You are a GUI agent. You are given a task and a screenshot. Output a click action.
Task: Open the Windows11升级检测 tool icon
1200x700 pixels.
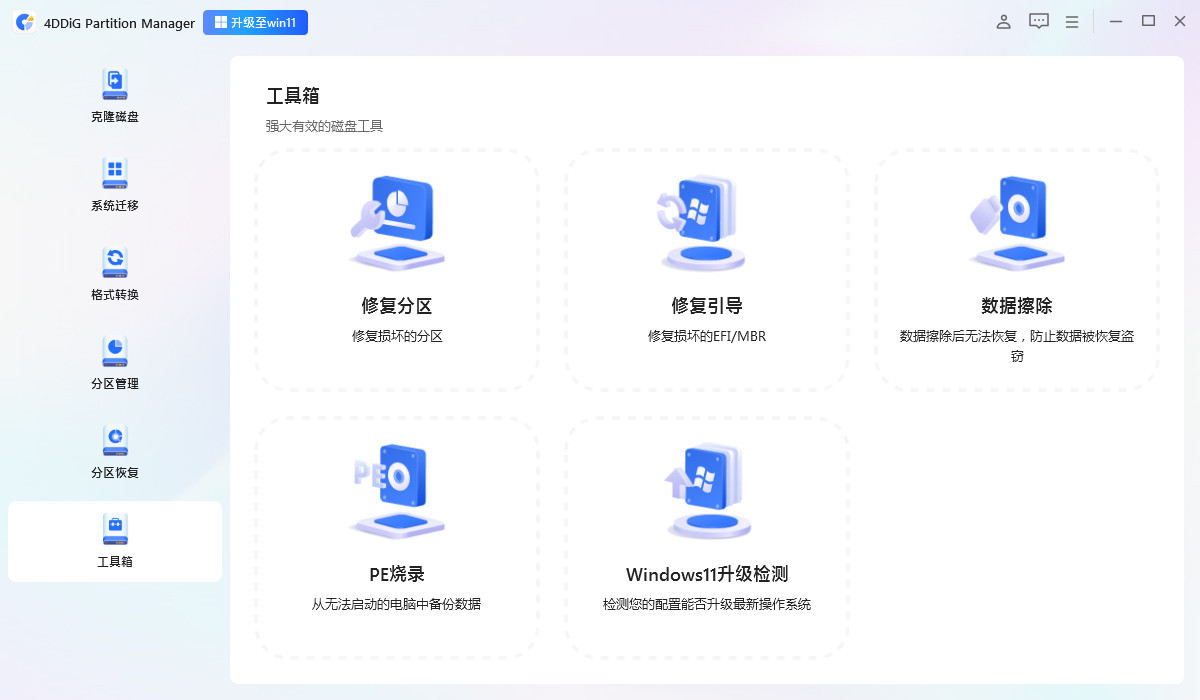tap(706, 490)
